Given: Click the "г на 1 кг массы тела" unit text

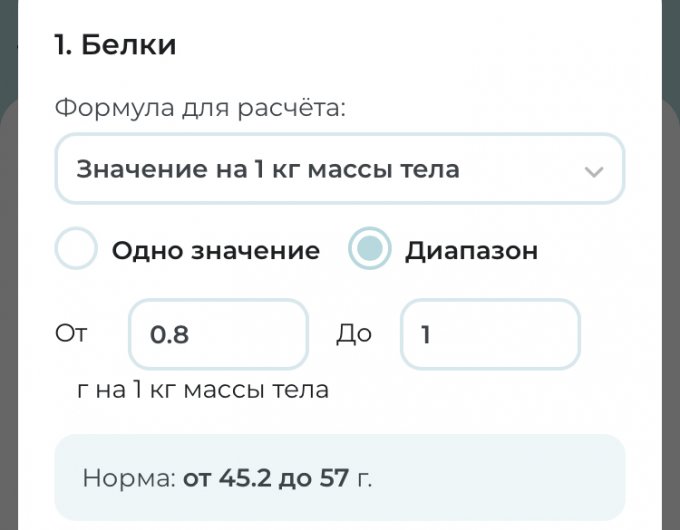Looking at the screenshot, I should (203, 389).
